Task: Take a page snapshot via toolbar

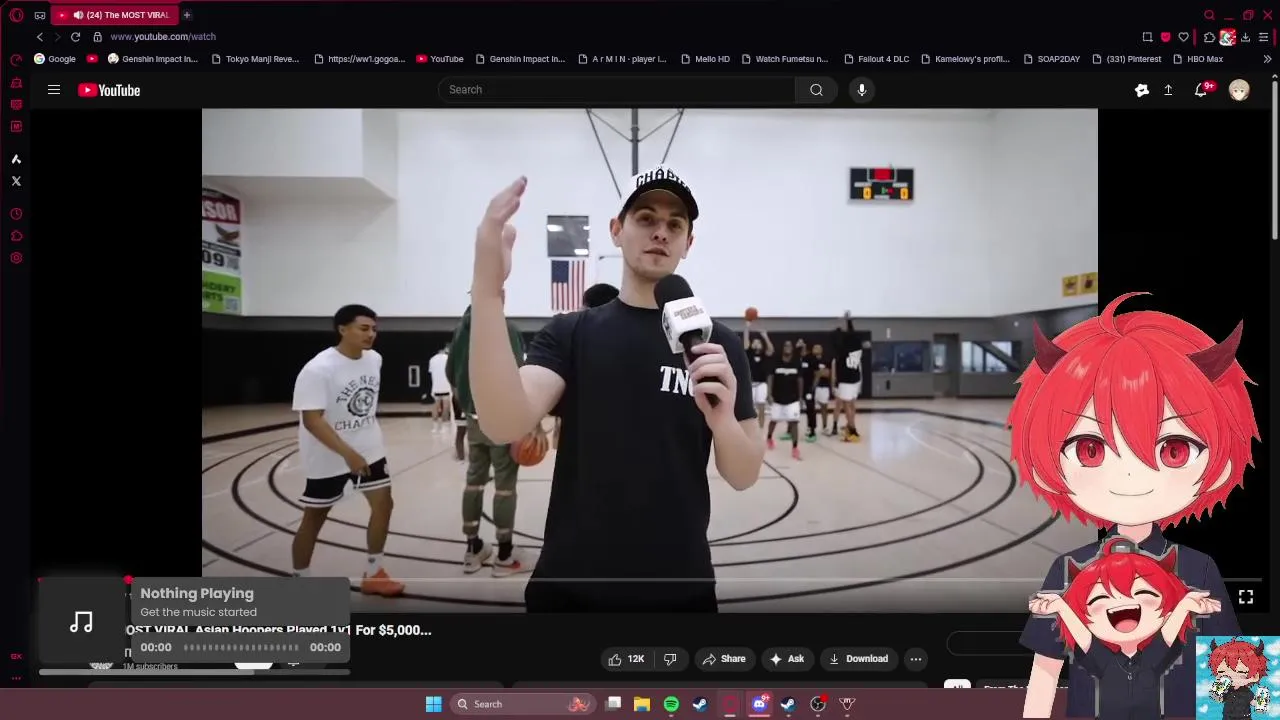Action: tap(1147, 37)
